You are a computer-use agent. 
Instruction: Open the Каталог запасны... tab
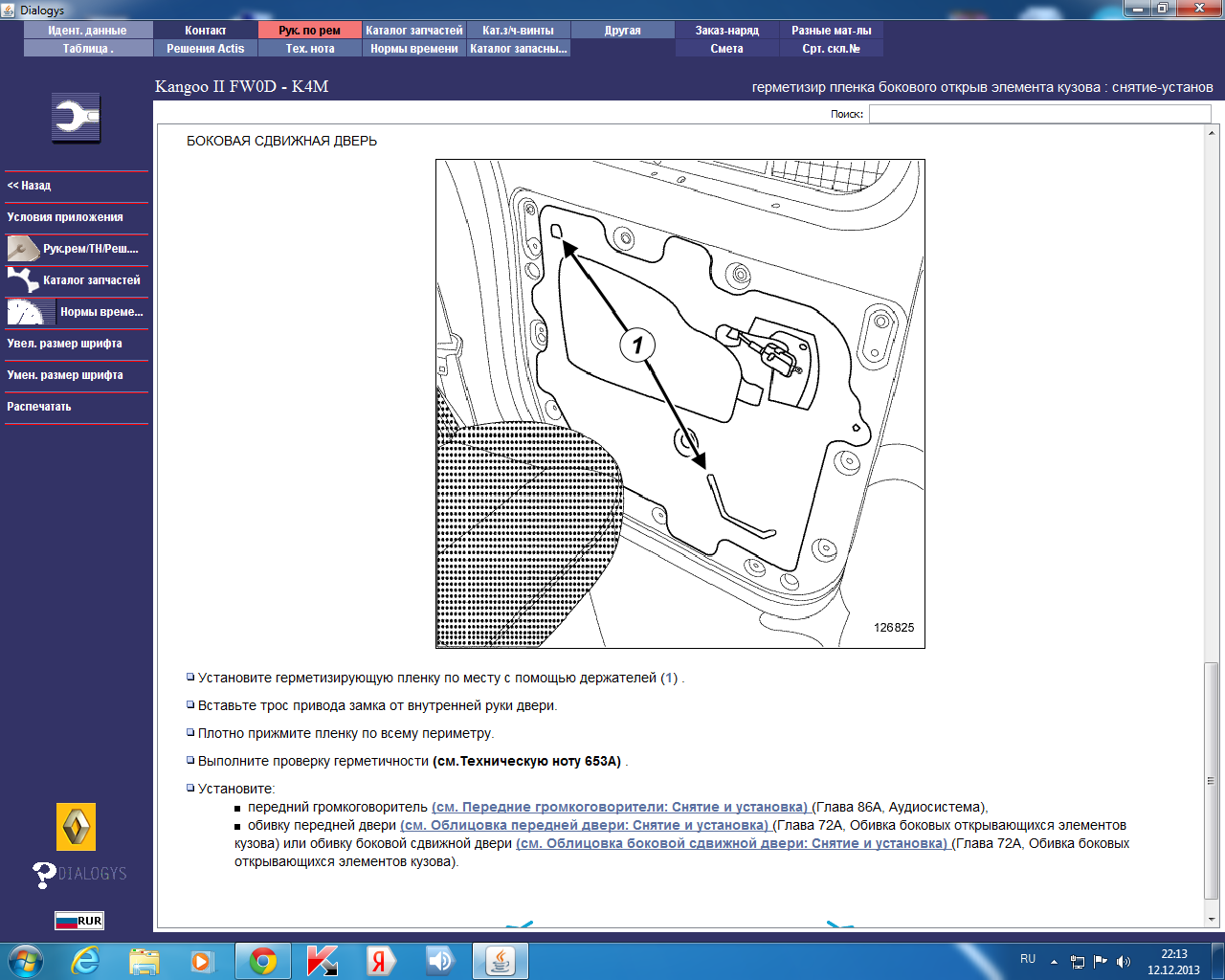(519, 49)
